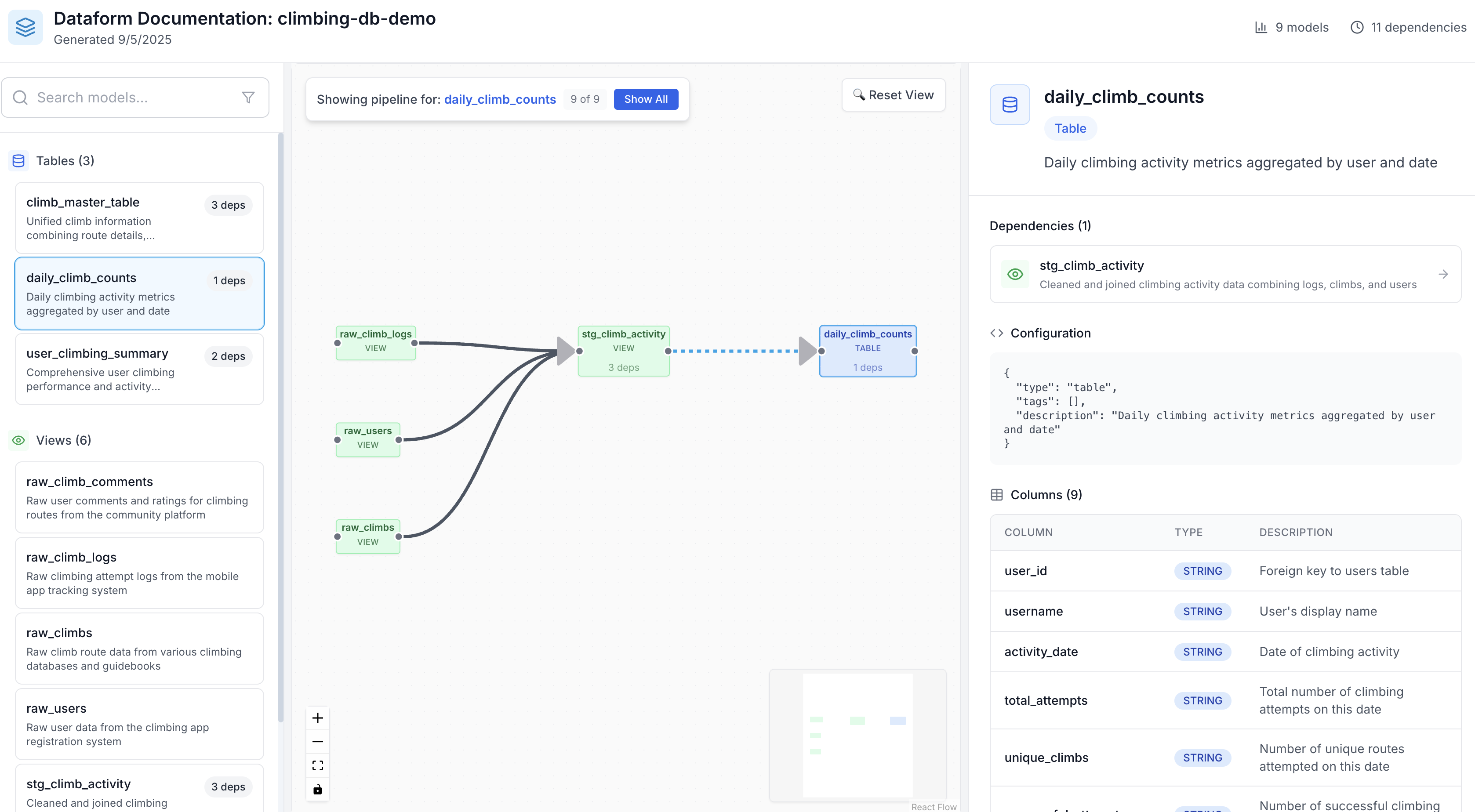The image size is (1475, 812).
Task: Click the raw_users graph node
Action: 367,440
